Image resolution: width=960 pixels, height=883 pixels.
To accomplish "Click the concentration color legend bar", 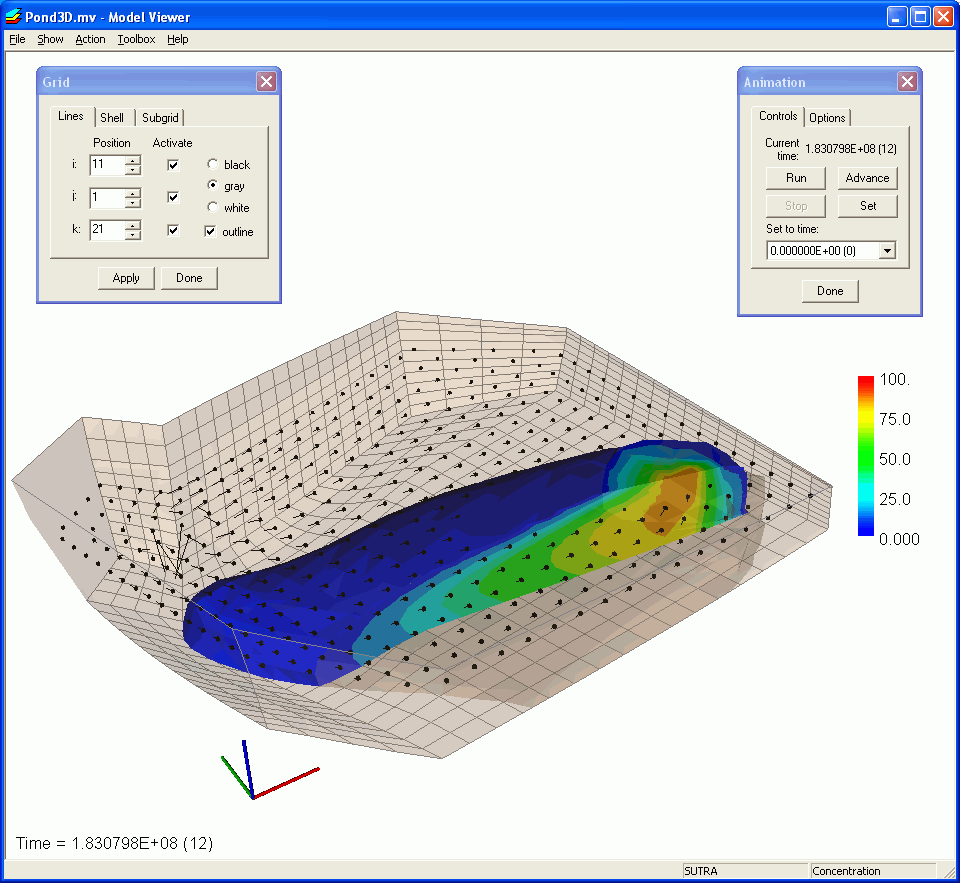I will [866, 456].
